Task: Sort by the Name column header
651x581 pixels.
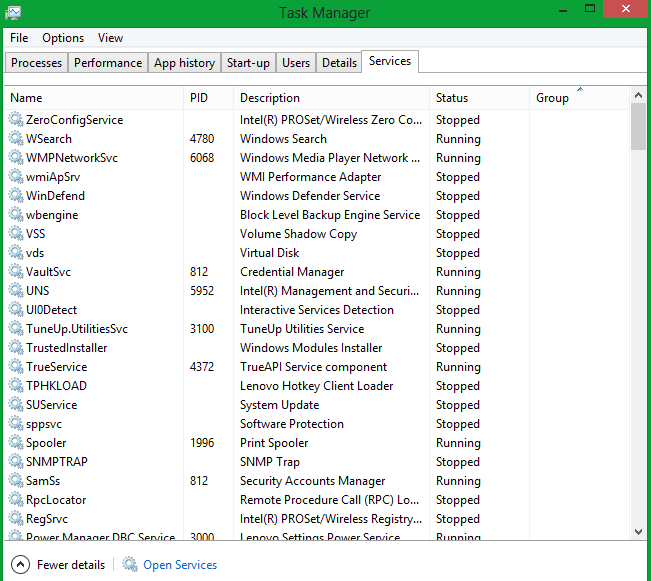Action: [94, 98]
